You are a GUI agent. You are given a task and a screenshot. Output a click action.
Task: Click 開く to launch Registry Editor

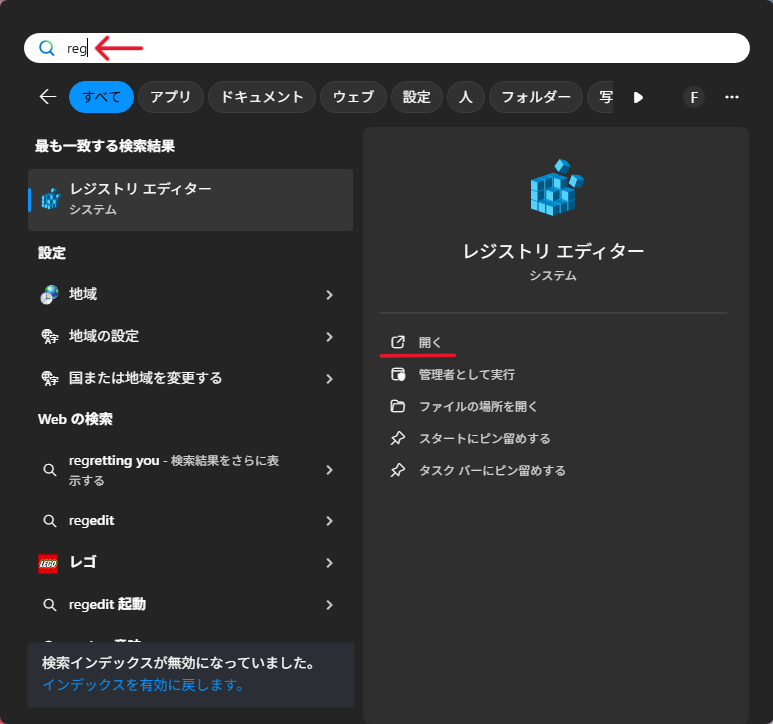(430, 343)
